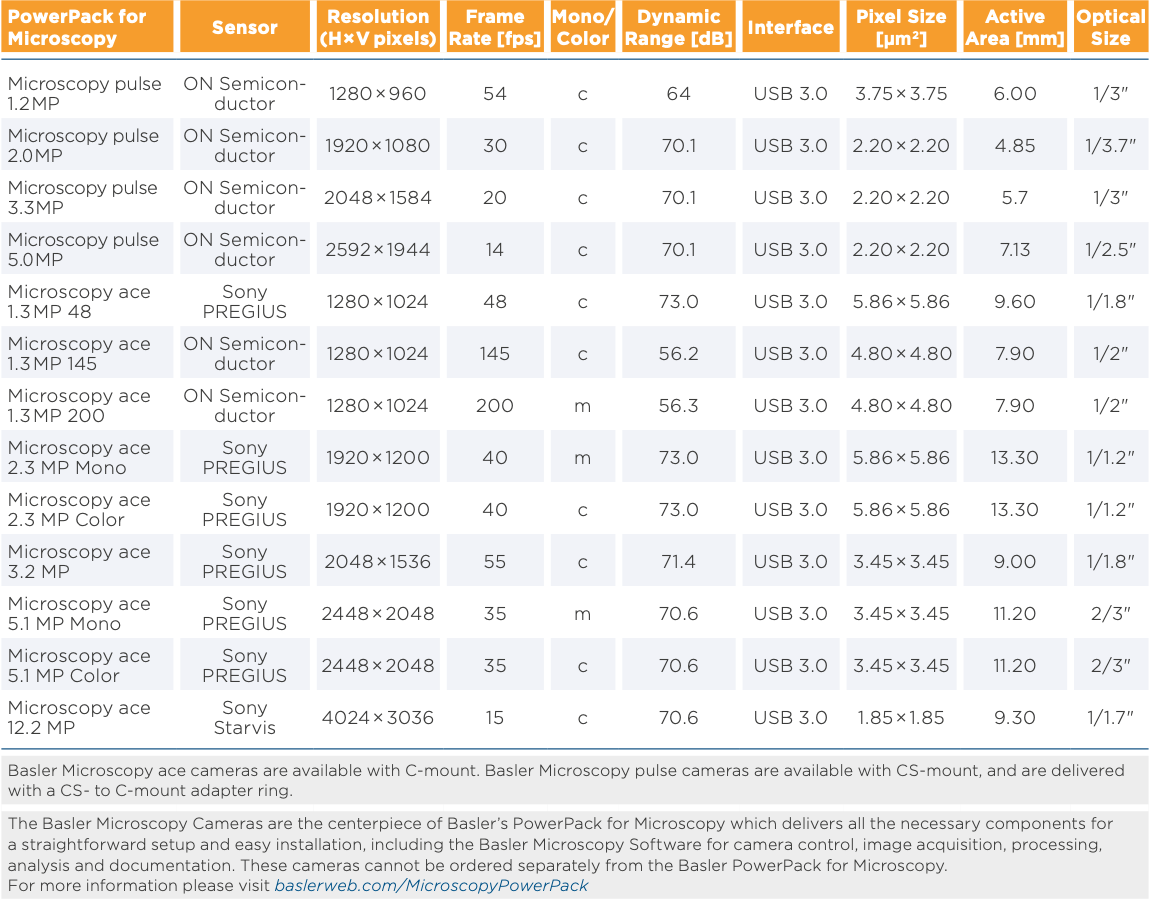
Task: Open the baslerweb.com/MicroscopyPowerPack link
Action: click(x=431, y=886)
